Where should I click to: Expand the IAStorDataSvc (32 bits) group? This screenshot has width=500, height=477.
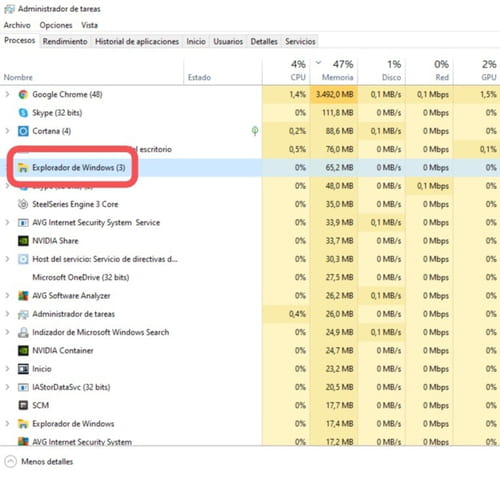coord(7,387)
